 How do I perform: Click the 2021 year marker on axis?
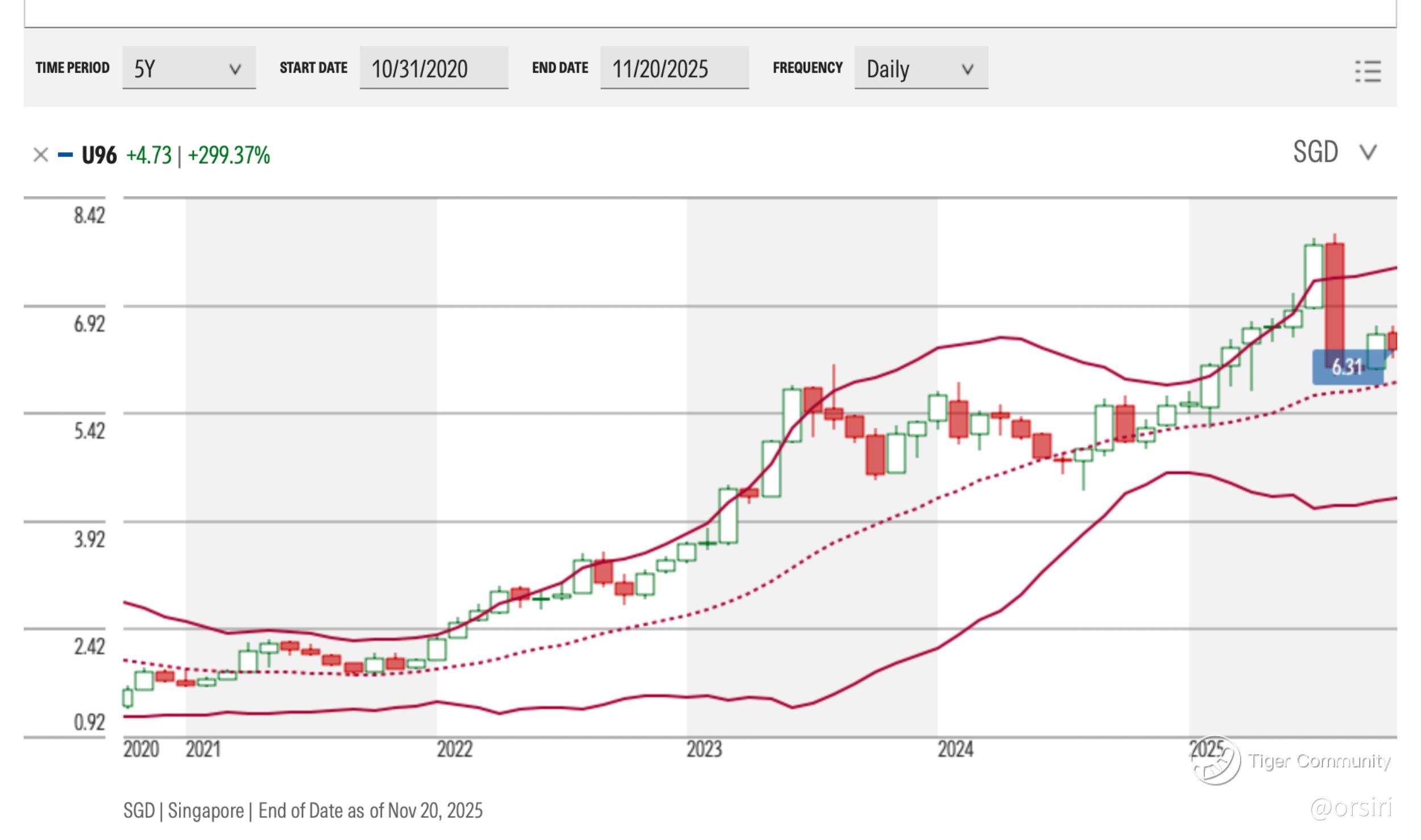click(x=203, y=749)
